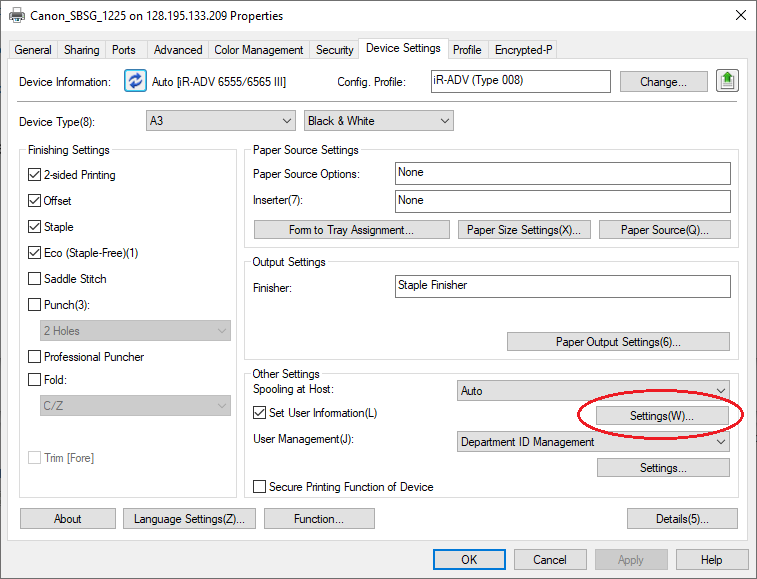The width and height of the screenshot is (757, 579).
Task: Open the Spooling at Host dropdown
Action: (593, 391)
